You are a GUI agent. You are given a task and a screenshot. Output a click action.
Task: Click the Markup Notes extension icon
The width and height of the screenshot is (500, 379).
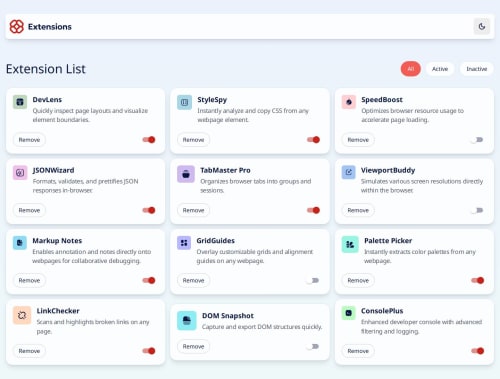pos(20,243)
